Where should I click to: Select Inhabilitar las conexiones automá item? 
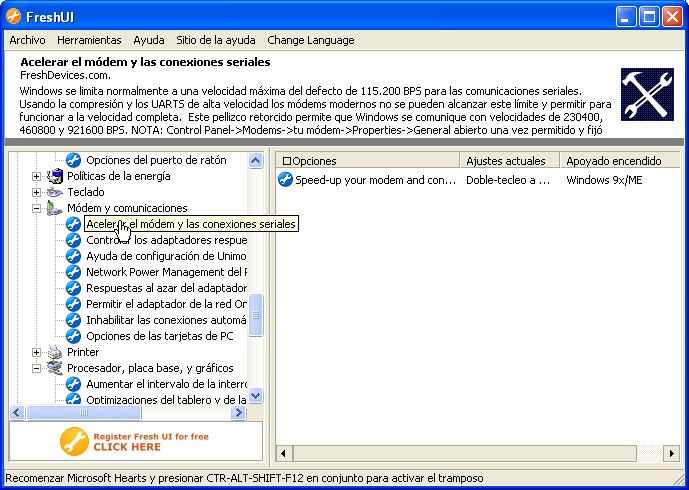point(166,320)
